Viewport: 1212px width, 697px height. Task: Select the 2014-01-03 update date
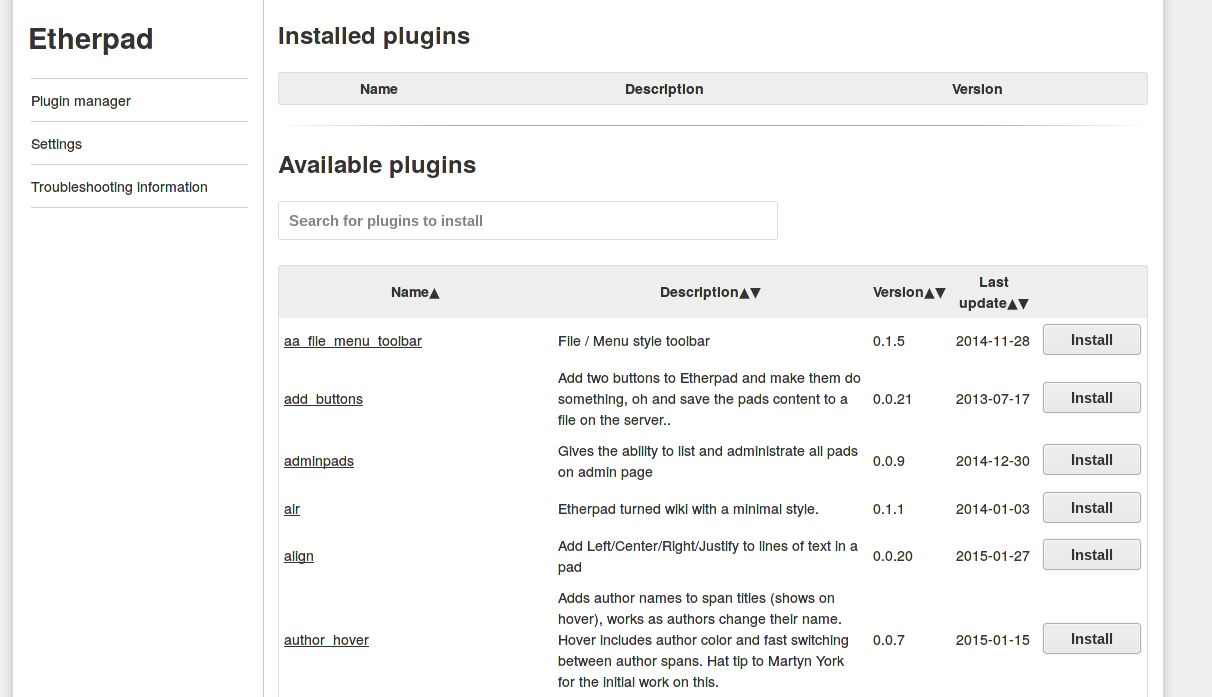point(993,509)
